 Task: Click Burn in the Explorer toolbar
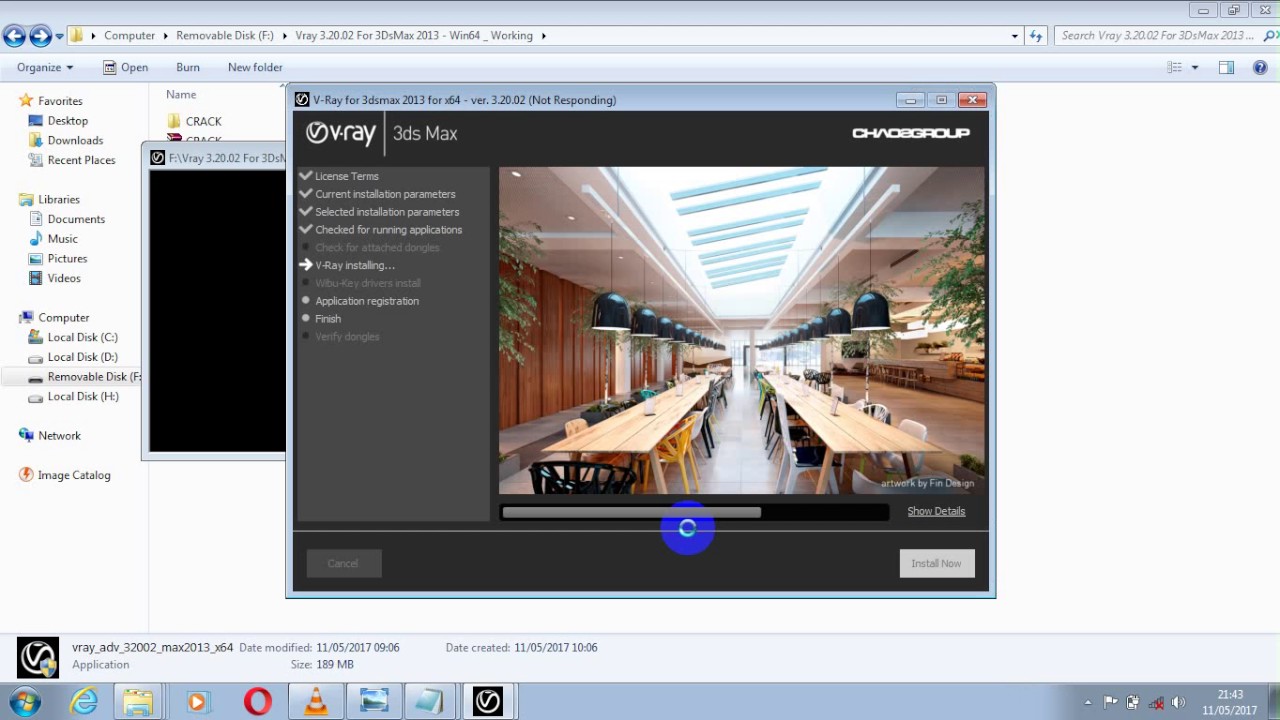(x=188, y=67)
